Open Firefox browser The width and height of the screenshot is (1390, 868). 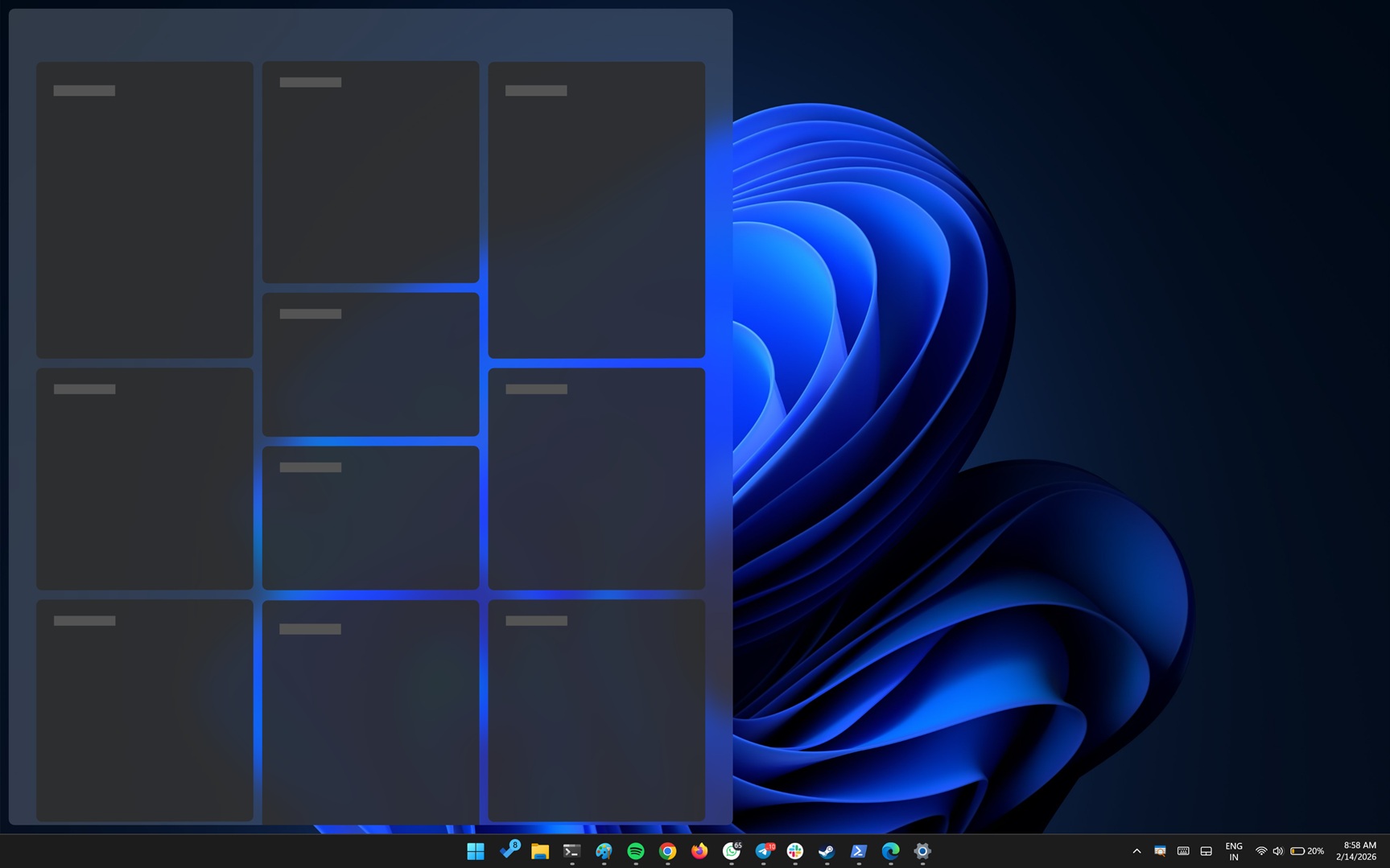tap(699, 850)
